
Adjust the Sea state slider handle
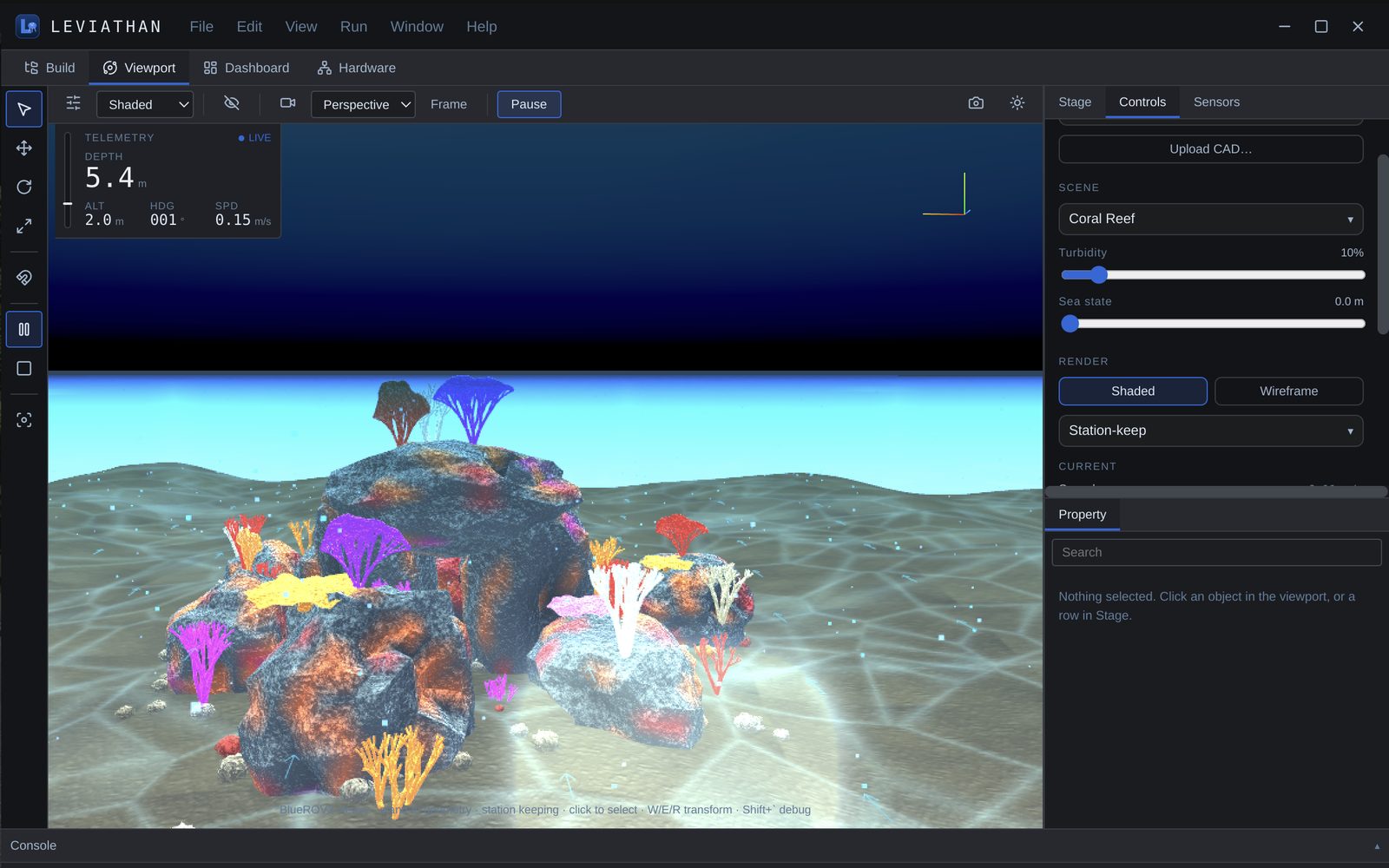click(x=1070, y=324)
